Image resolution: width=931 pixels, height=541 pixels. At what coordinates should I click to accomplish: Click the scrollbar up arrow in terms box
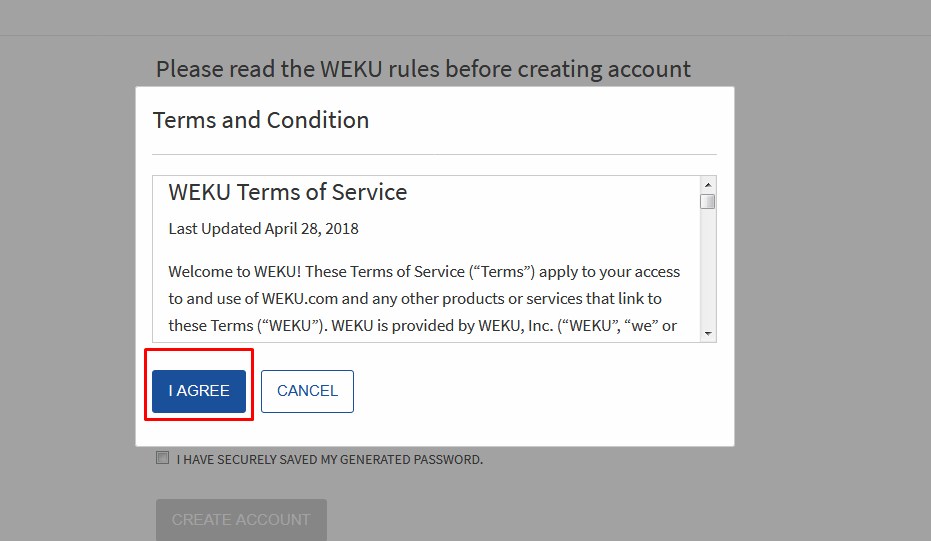pyautogui.click(x=708, y=185)
